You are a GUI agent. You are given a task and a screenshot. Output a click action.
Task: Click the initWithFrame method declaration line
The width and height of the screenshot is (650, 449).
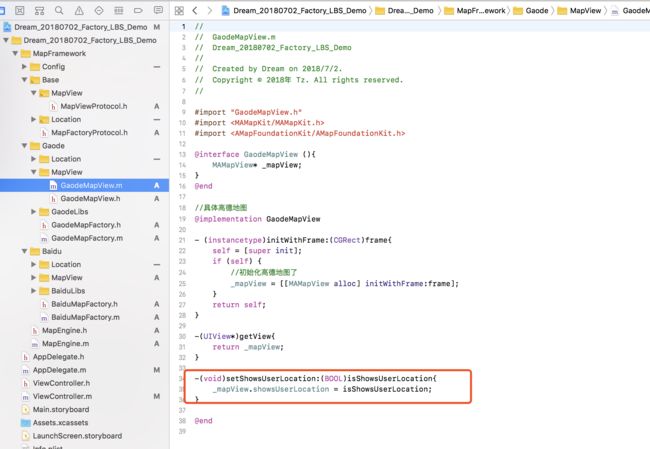point(293,240)
